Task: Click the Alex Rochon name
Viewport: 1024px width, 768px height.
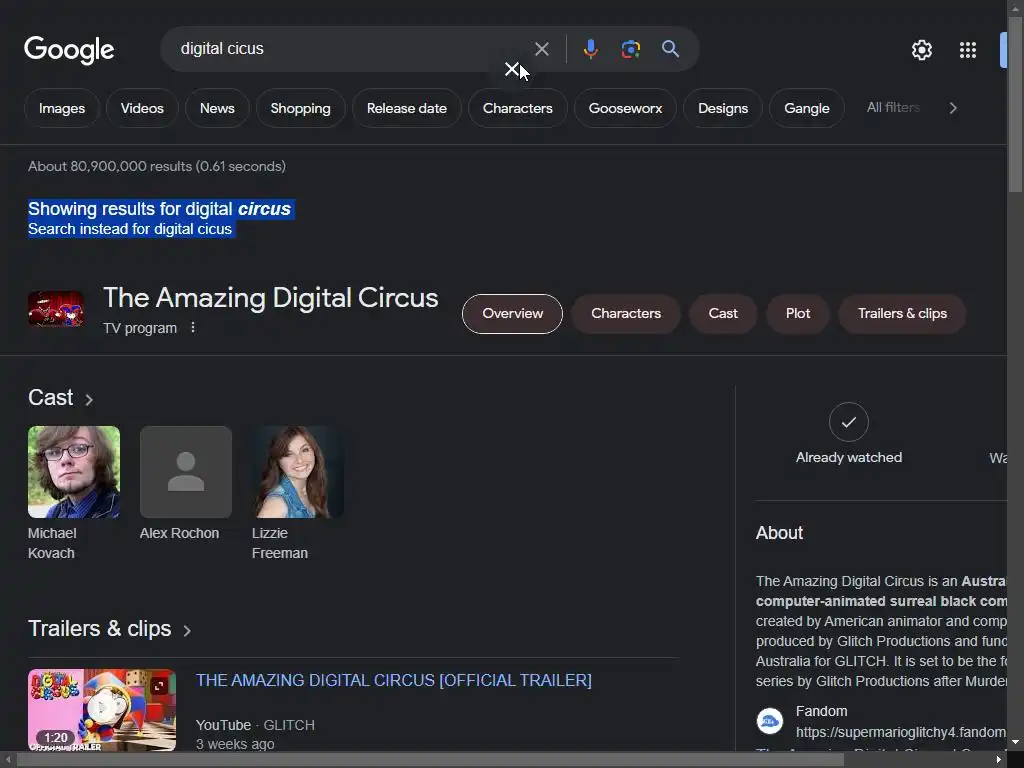Action: (180, 534)
